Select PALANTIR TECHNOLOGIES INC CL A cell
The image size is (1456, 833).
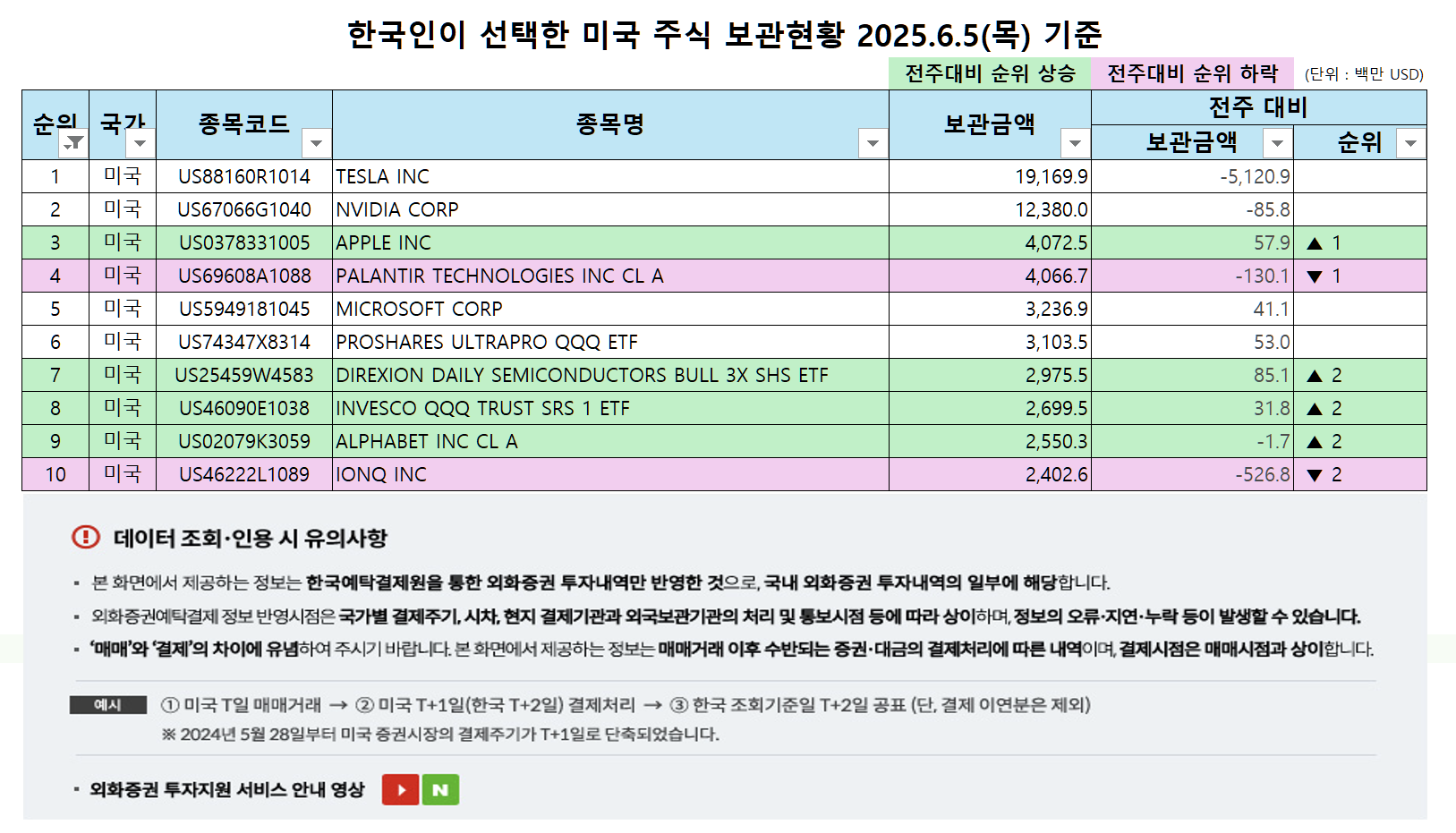point(610,276)
